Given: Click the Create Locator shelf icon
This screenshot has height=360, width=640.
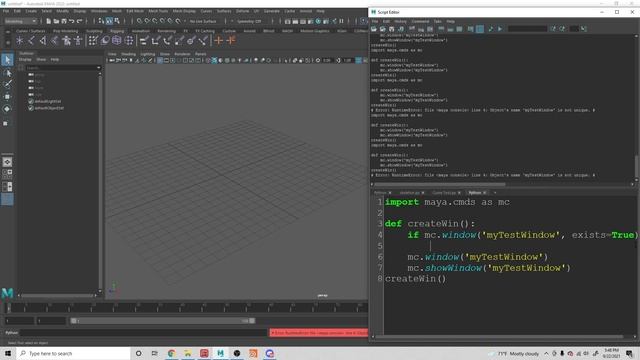Looking at the screenshot, I should point(19,40).
